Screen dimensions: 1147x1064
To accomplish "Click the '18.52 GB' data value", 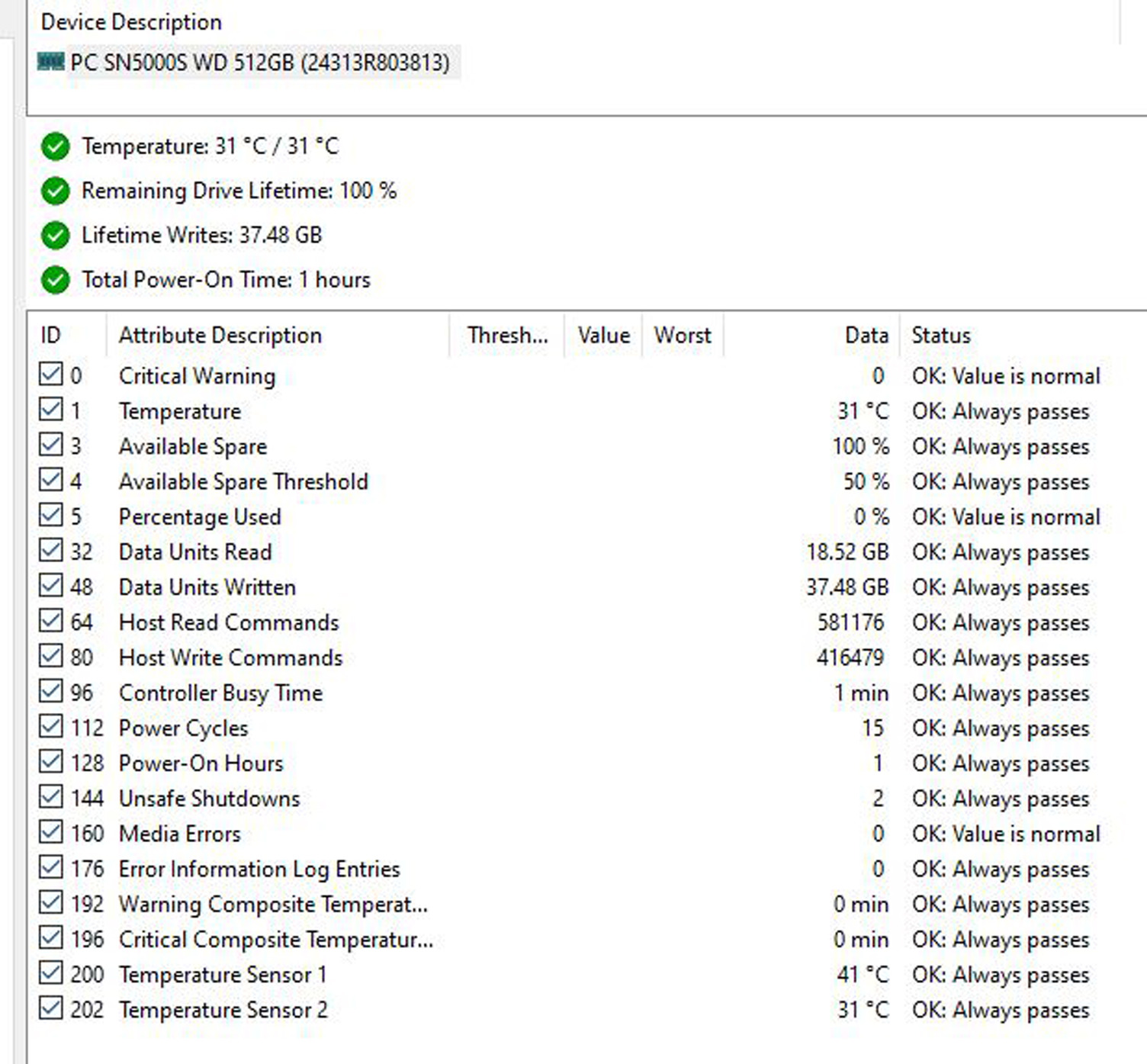I will (x=847, y=552).
